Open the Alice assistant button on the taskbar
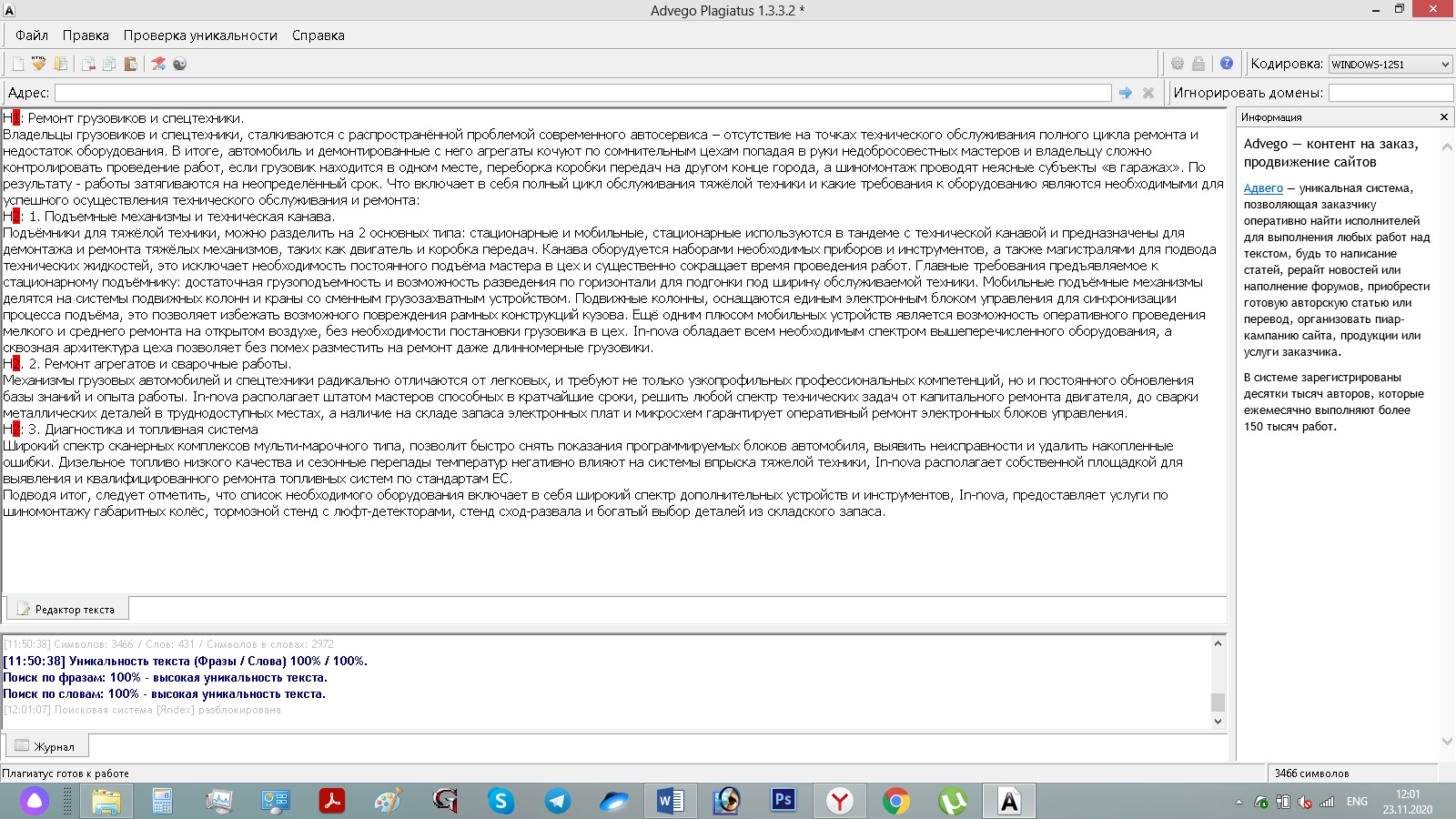The width and height of the screenshot is (1456, 819). [35, 801]
